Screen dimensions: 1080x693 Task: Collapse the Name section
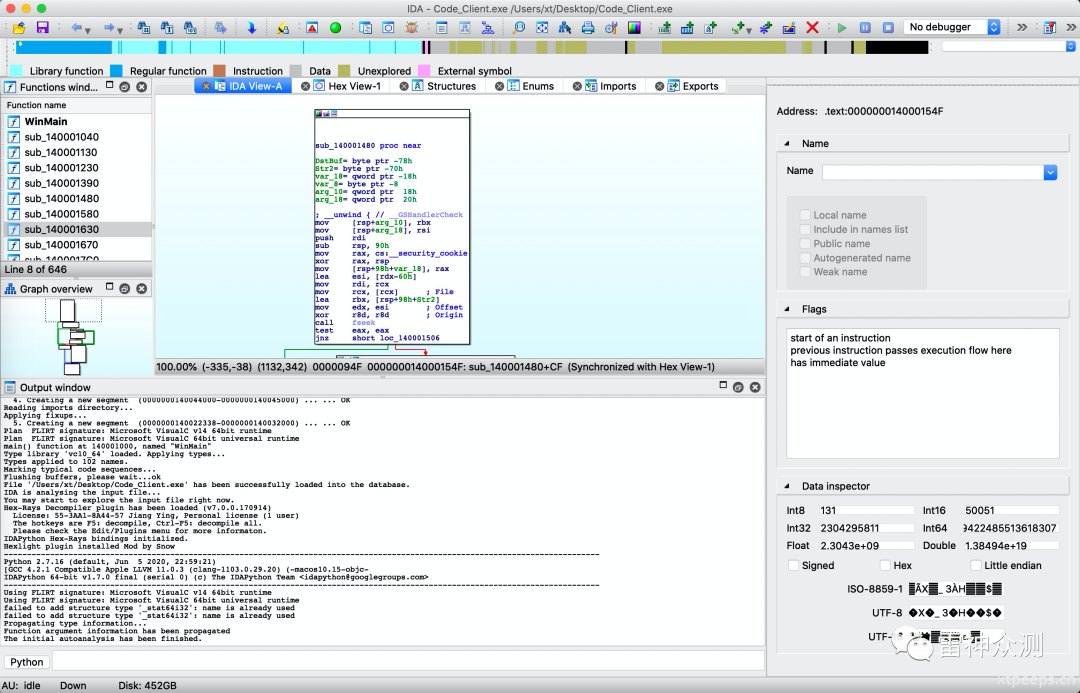coord(787,143)
